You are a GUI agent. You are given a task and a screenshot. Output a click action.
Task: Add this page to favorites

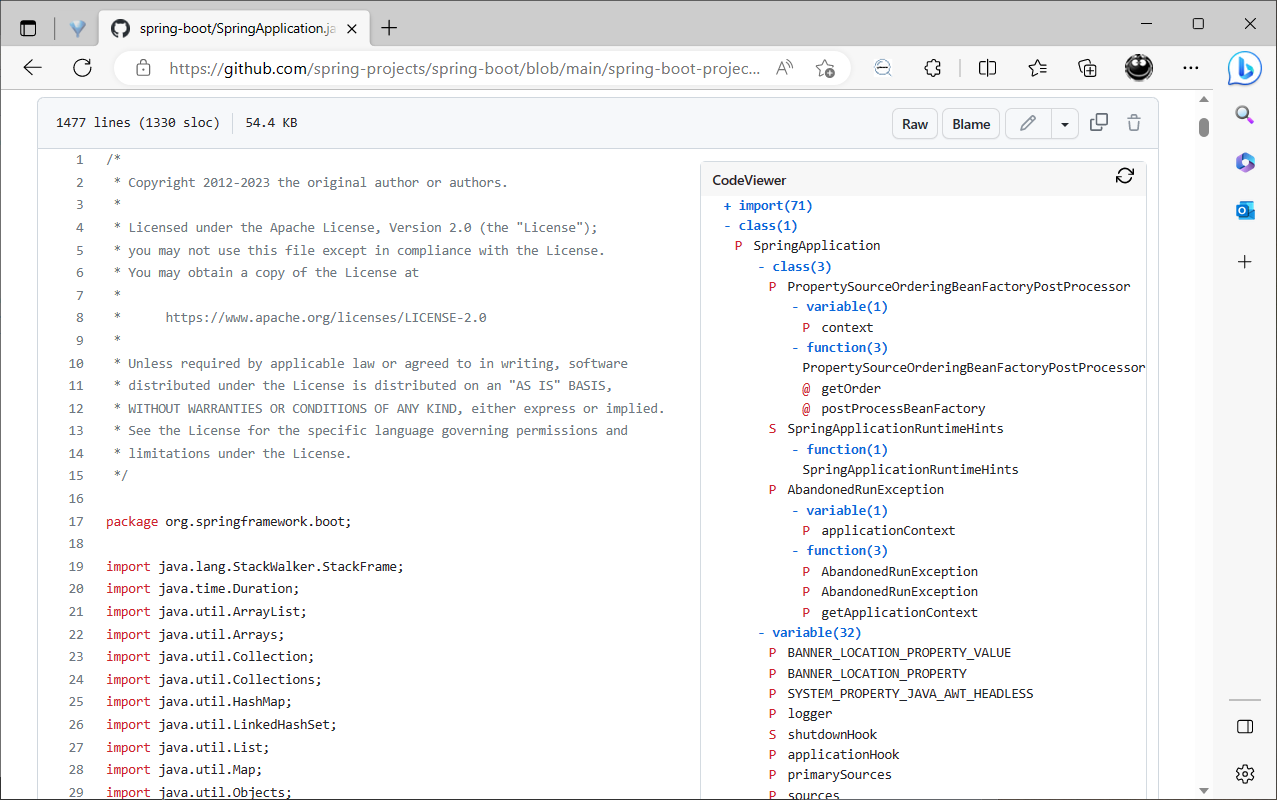[825, 68]
